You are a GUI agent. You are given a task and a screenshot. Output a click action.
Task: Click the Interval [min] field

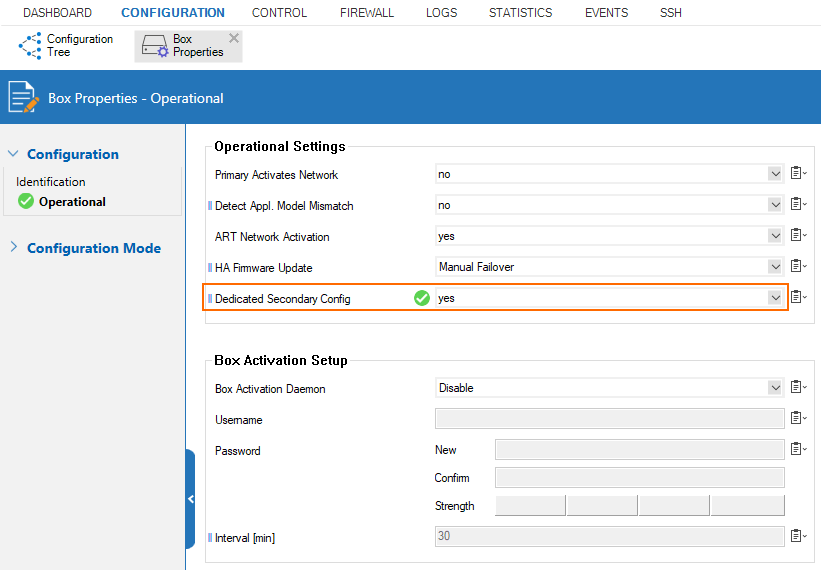pyautogui.click(x=609, y=536)
